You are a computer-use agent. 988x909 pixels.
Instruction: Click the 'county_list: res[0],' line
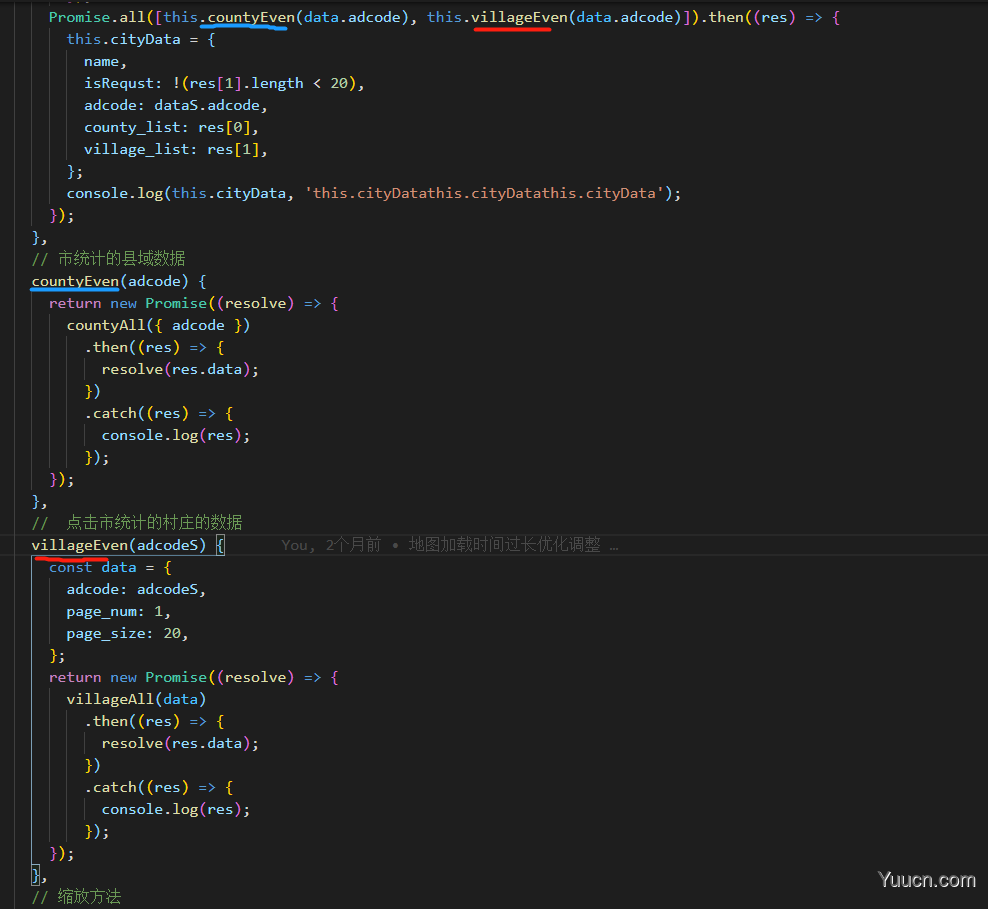coord(171,128)
